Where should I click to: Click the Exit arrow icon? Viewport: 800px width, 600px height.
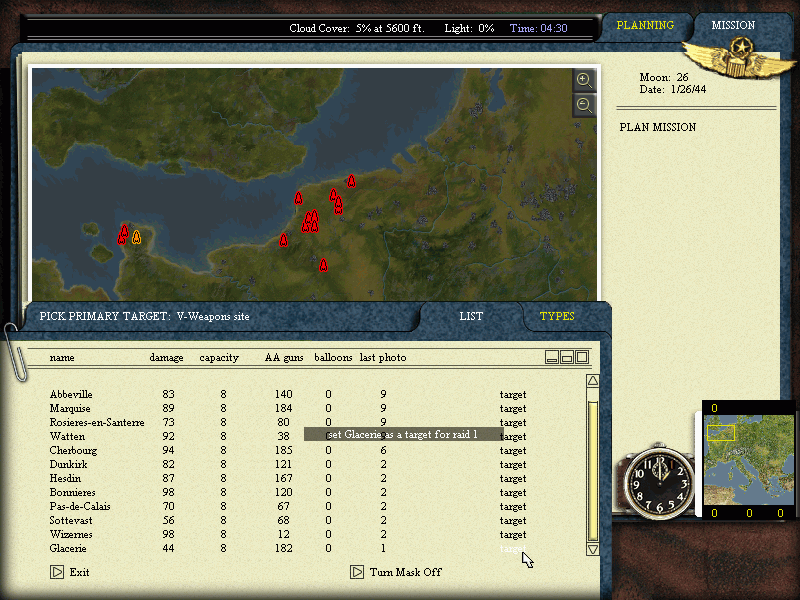coord(57,572)
